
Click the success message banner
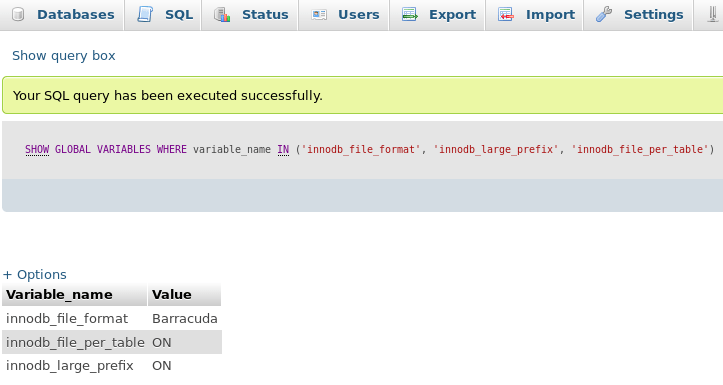click(x=362, y=95)
